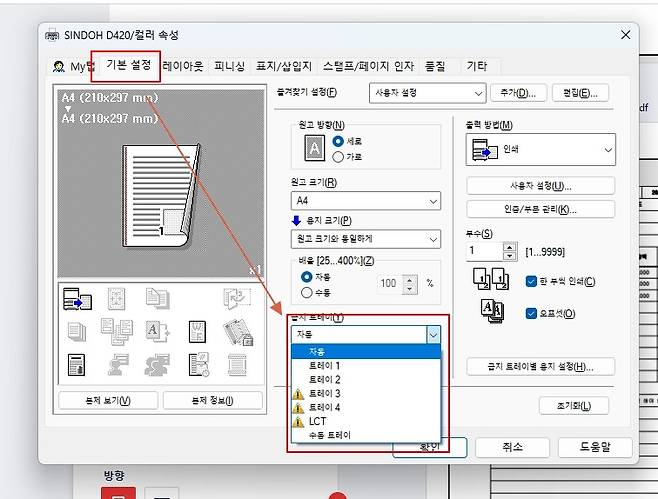The image size is (658, 499).
Task: Switch to the 표지/삽입지 tab
Action: tap(284, 66)
